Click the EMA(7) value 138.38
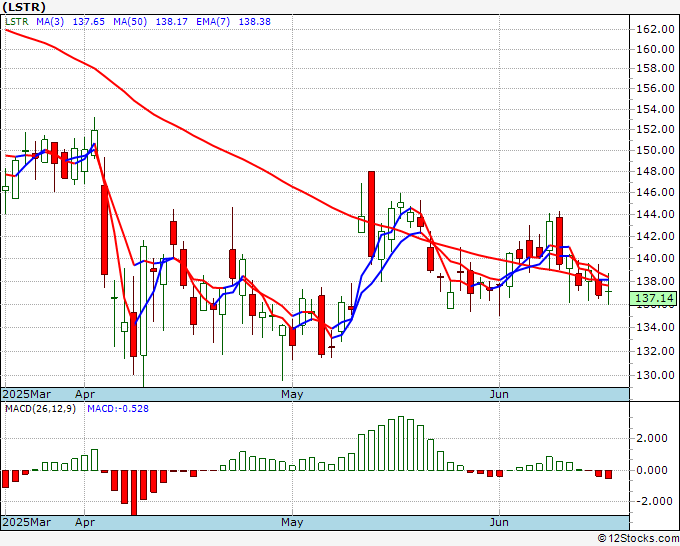 pyautogui.click(x=255, y=21)
